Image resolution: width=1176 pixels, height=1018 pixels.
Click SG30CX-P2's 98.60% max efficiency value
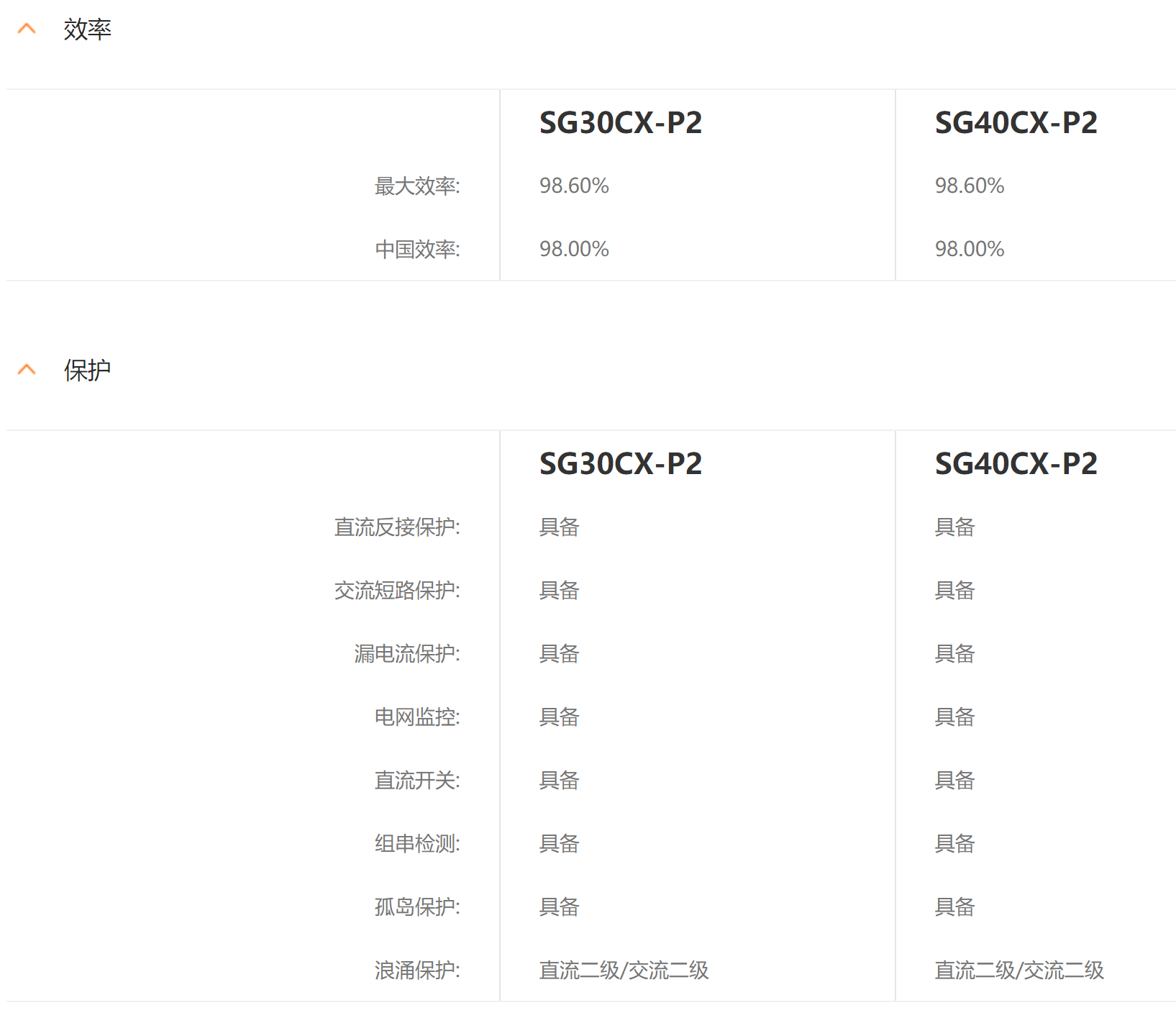[574, 186]
